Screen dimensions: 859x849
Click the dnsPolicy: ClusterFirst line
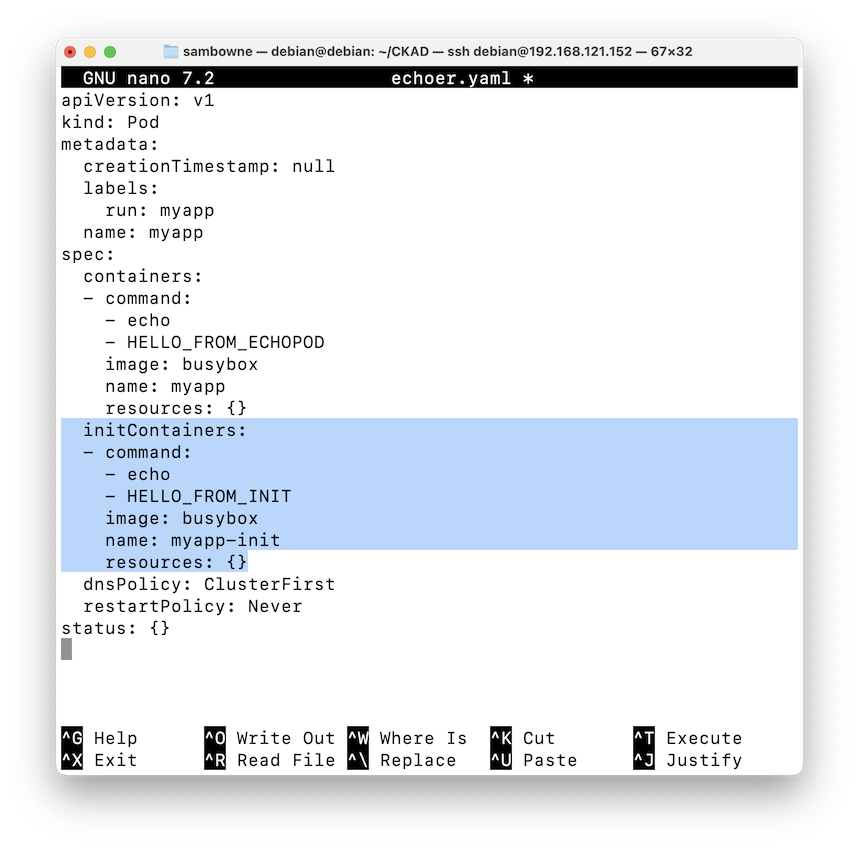[209, 584]
